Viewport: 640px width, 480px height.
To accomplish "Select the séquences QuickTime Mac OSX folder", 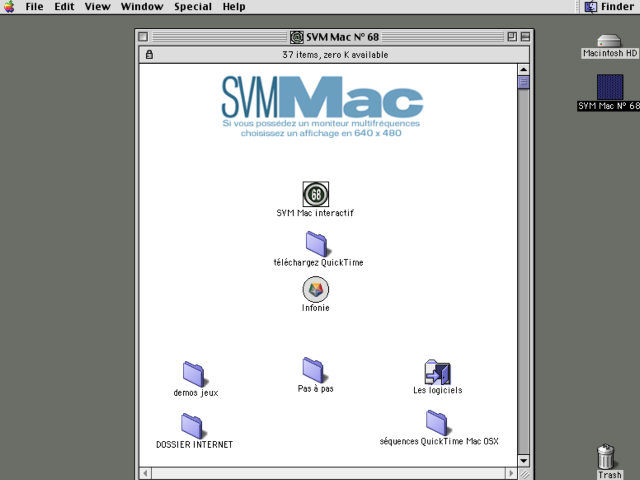I will click(x=437, y=423).
